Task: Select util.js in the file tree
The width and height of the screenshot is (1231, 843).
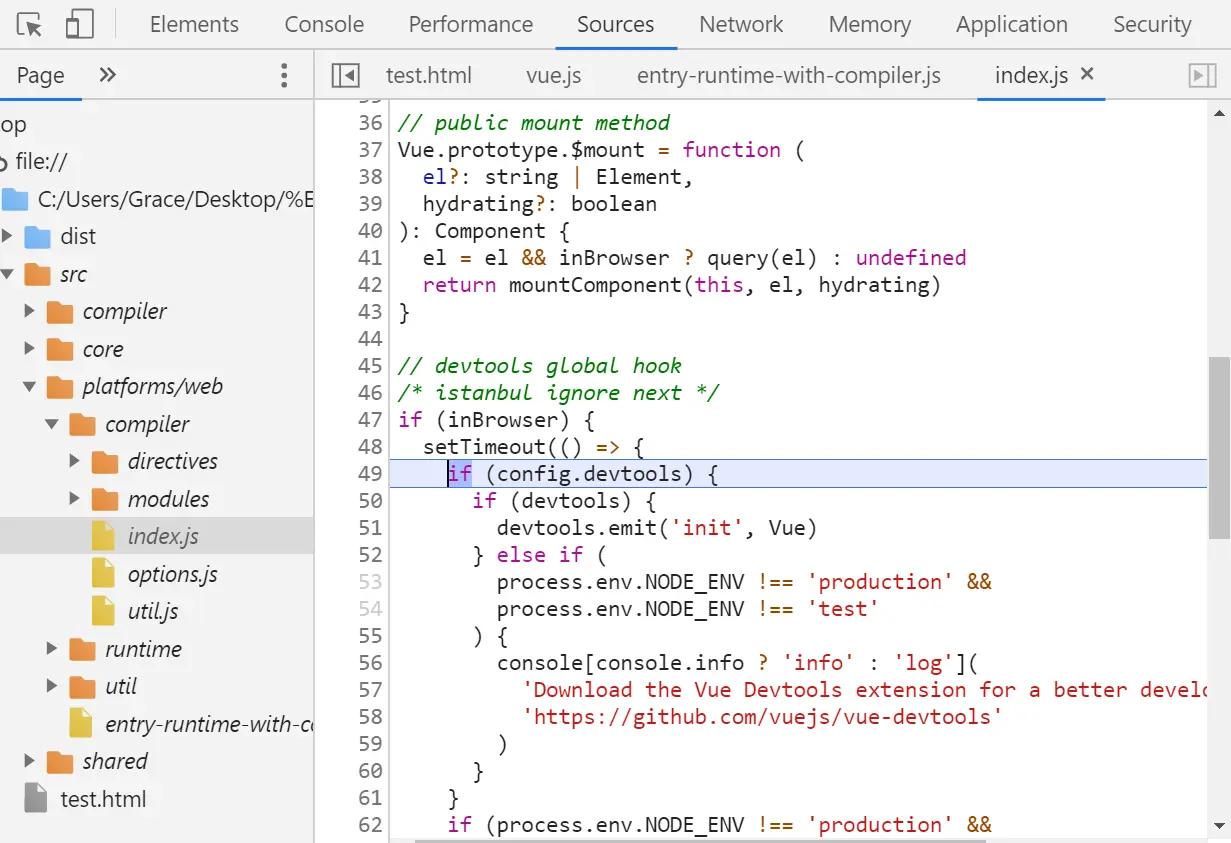Action: [x=152, y=611]
